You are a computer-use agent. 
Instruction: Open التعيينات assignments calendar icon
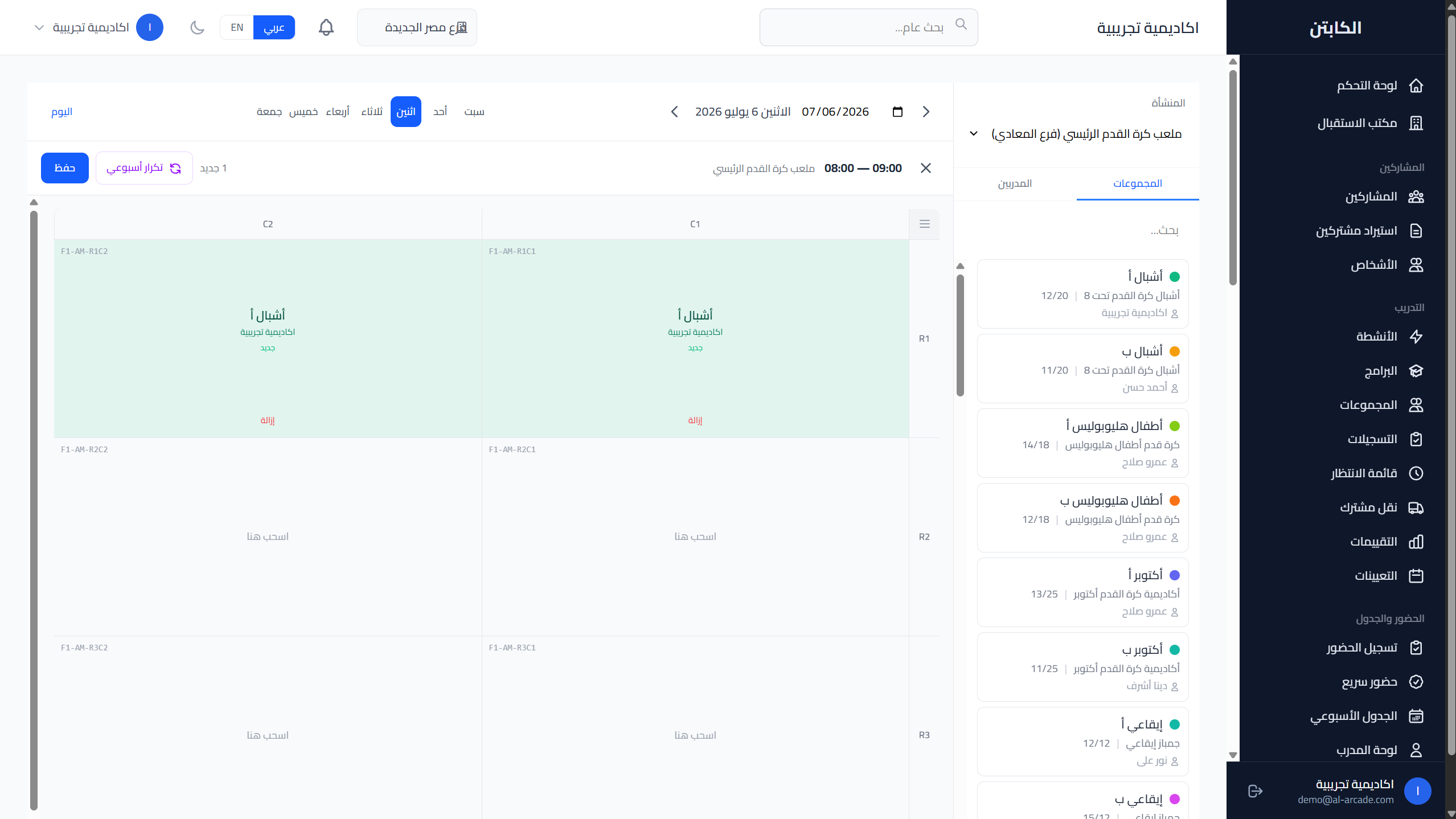click(x=1416, y=576)
